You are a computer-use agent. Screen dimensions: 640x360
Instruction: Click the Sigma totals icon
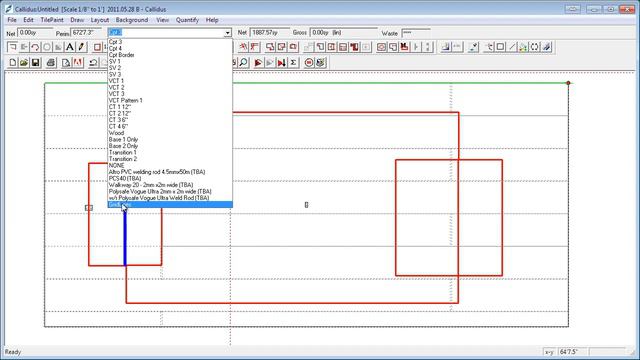click(293, 62)
